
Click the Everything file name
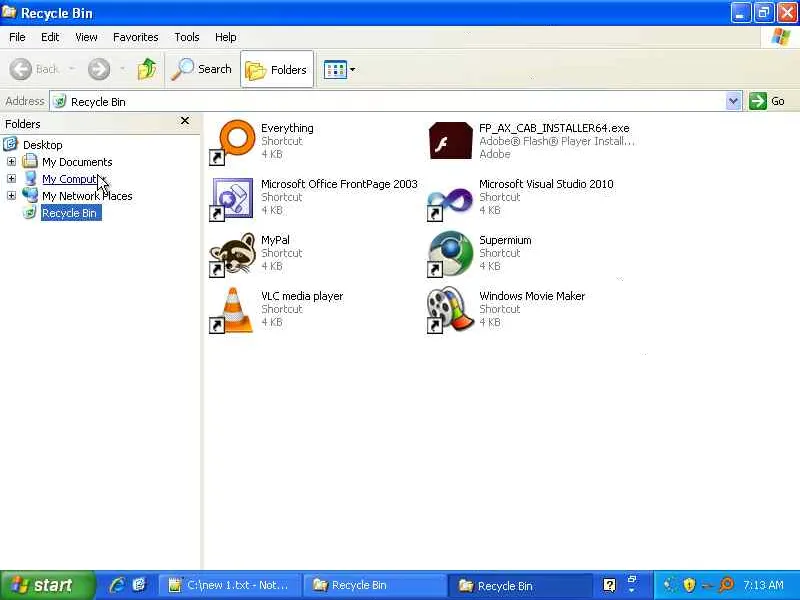coord(287,128)
